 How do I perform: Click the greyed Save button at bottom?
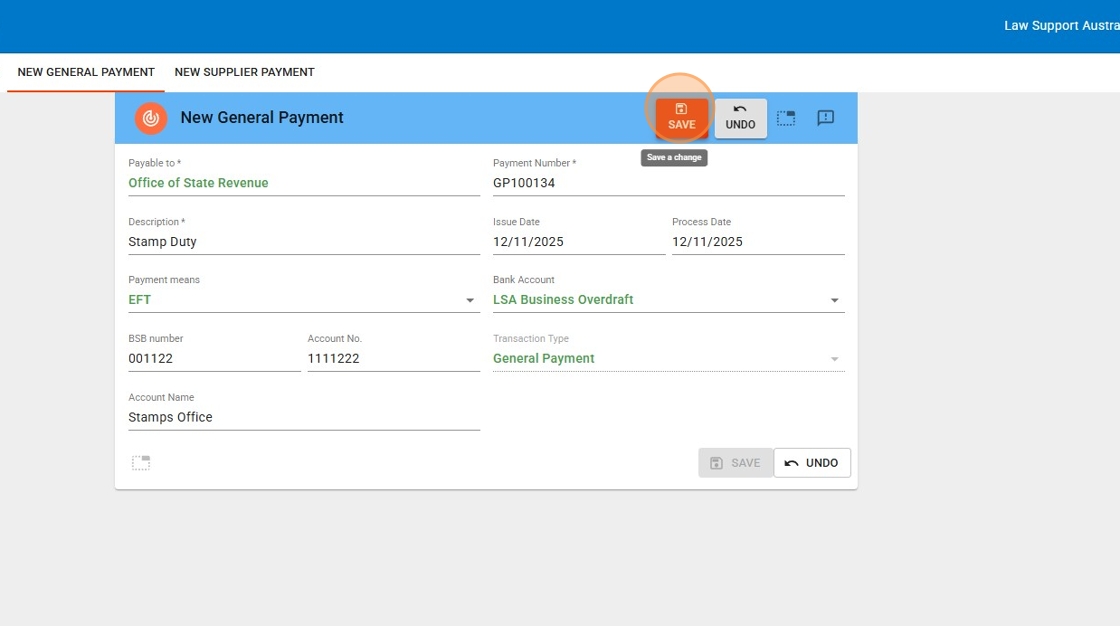[x=735, y=463]
